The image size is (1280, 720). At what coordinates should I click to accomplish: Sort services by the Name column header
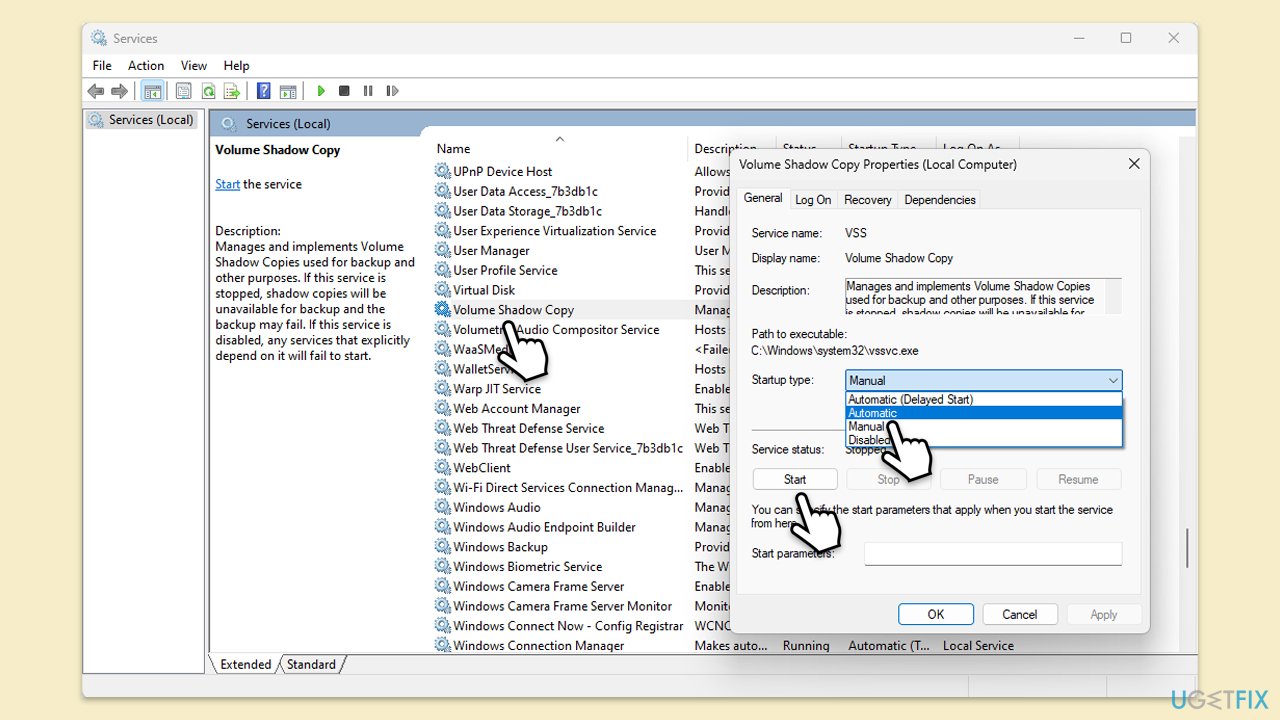click(x=560, y=148)
